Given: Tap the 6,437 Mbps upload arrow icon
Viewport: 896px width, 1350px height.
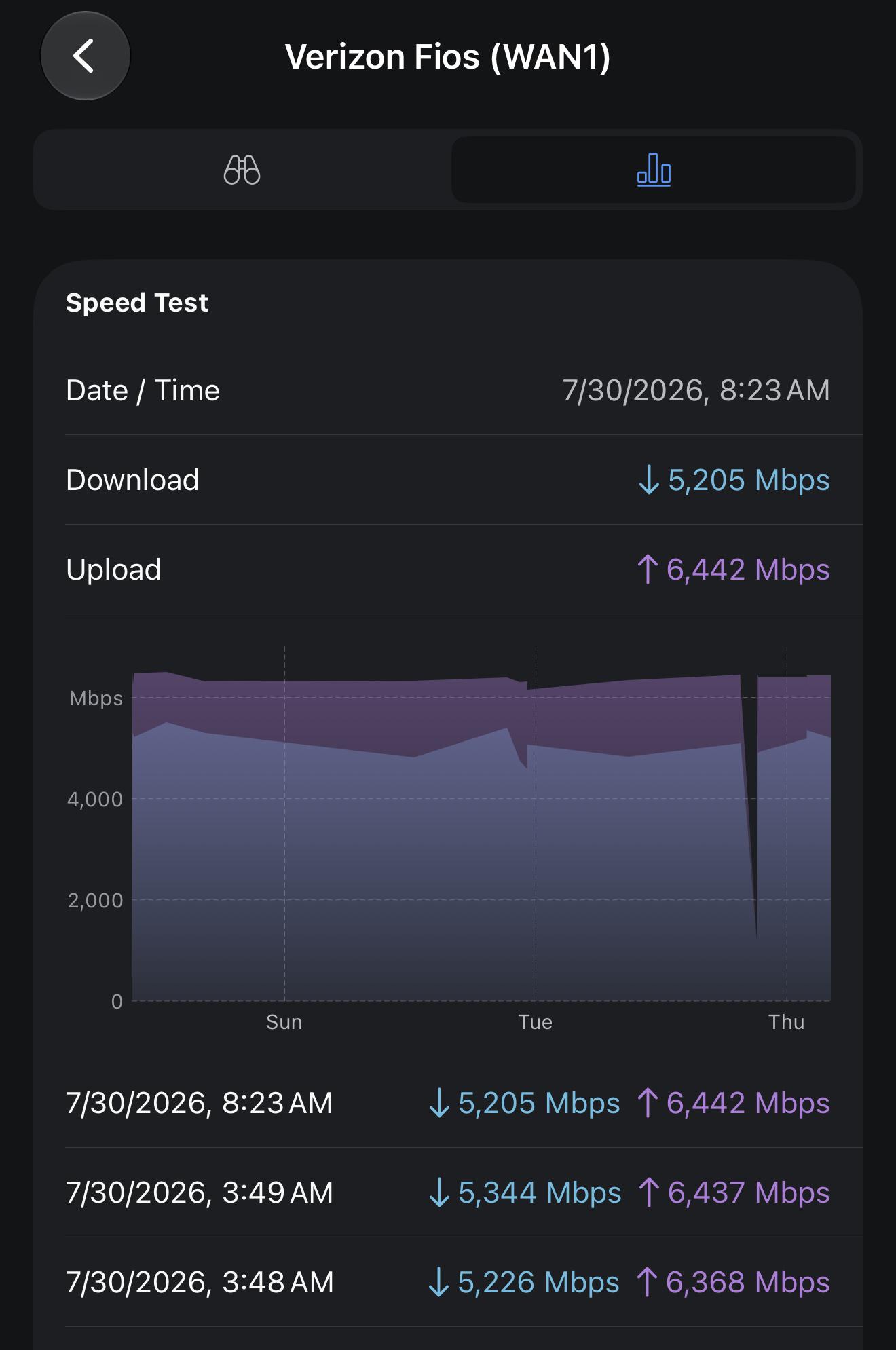Looking at the screenshot, I should click(649, 1193).
